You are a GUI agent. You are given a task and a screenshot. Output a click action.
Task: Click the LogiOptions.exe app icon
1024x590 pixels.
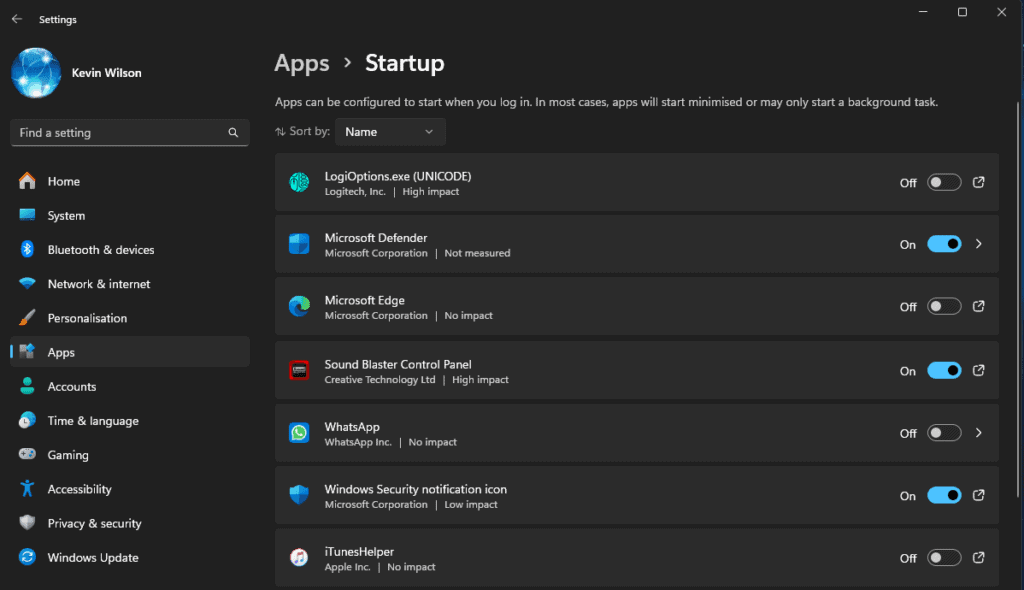pos(299,182)
